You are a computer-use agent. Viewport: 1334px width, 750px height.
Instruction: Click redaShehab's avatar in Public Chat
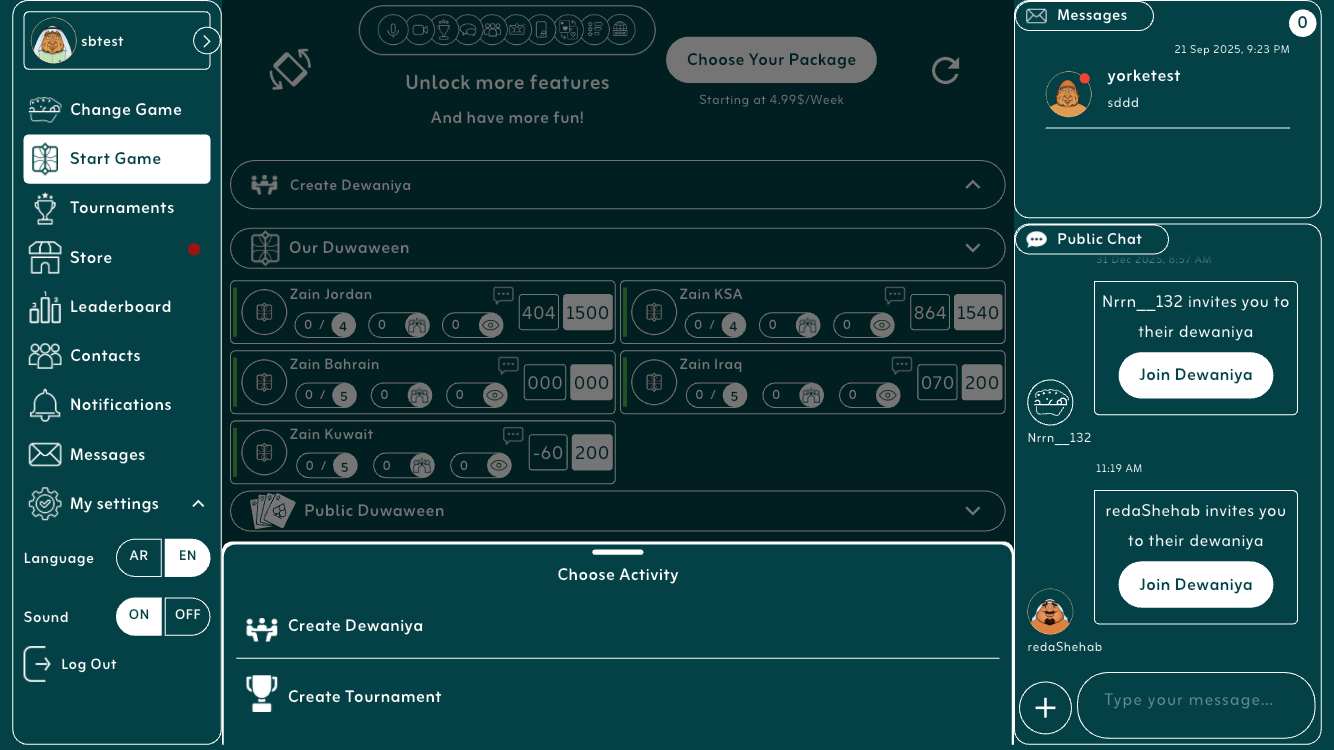(x=1050, y=612)
